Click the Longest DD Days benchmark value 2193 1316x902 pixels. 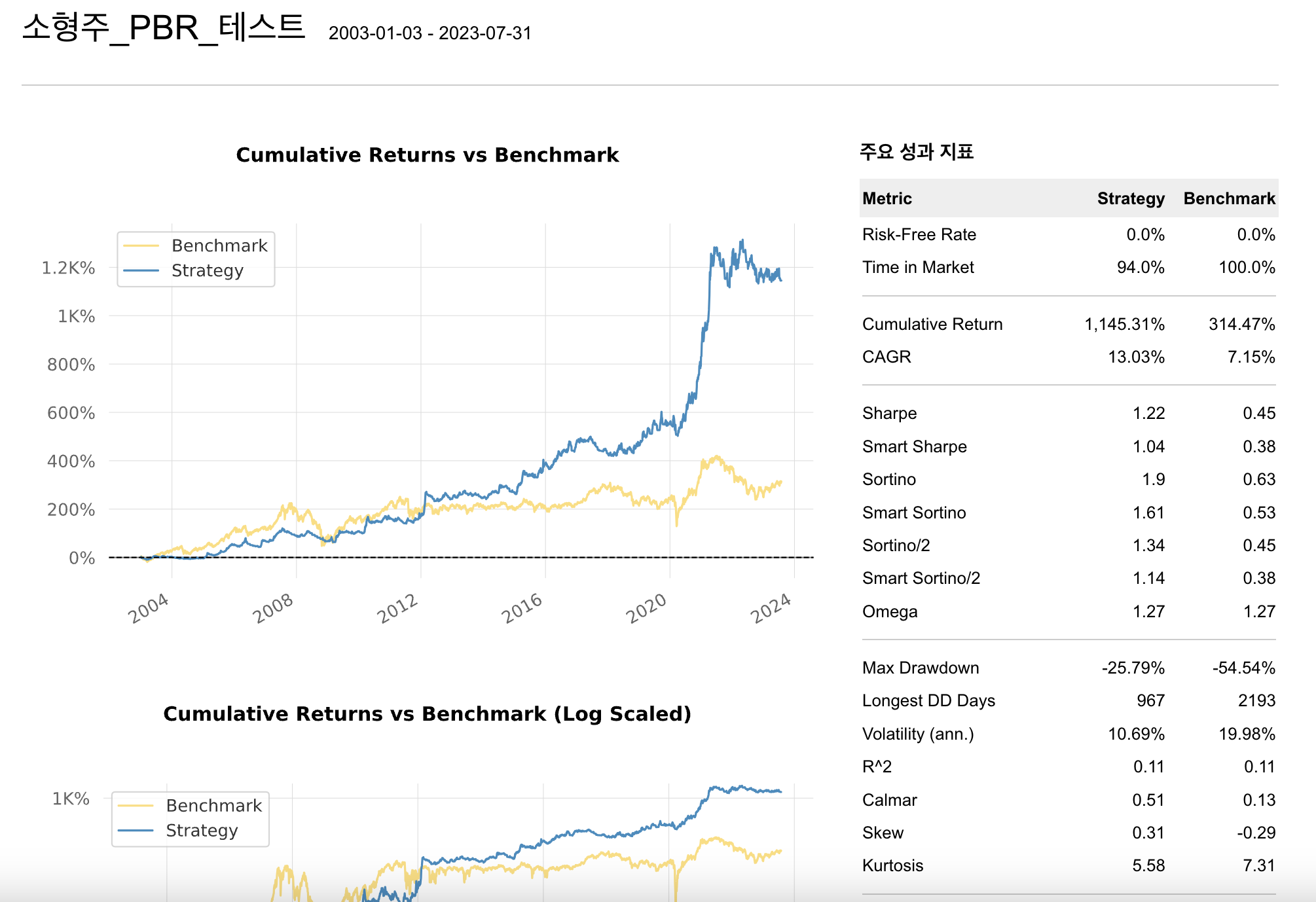pyautogui.click(x=1256, y=700)
